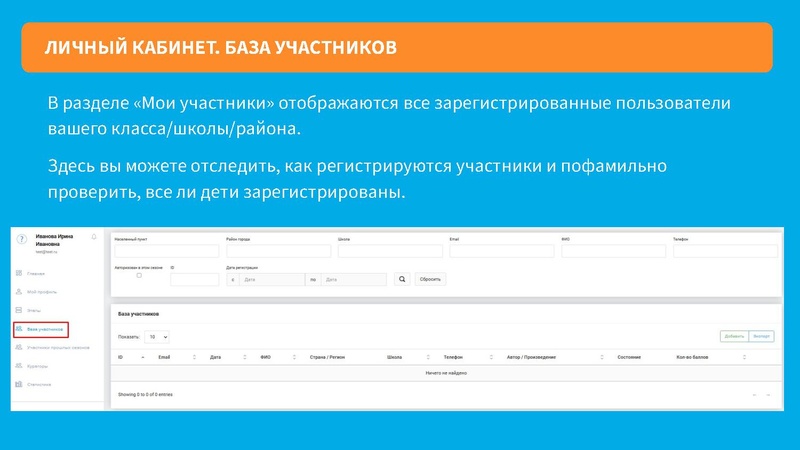The image size is (800, 450).
Task: Focus the ФИО filter field
Action: pos(614,251)
